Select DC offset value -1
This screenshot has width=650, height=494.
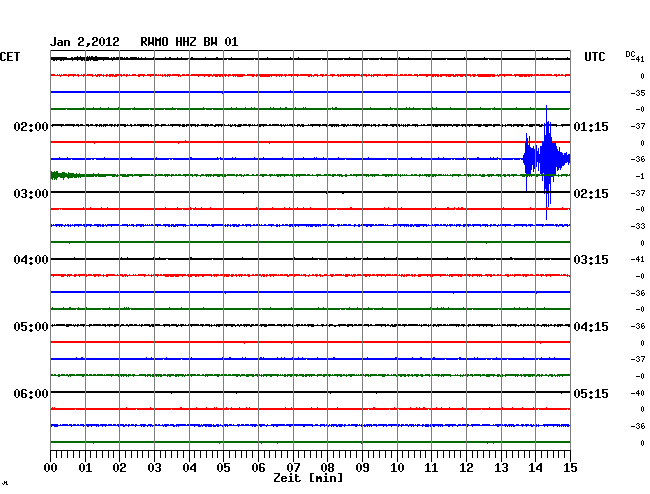[x=640, y=177]
